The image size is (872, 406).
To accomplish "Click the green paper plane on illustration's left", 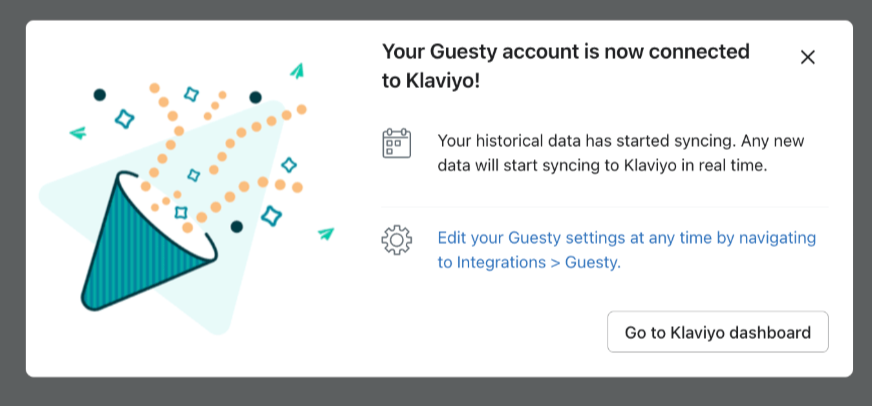I will point(77,132).
